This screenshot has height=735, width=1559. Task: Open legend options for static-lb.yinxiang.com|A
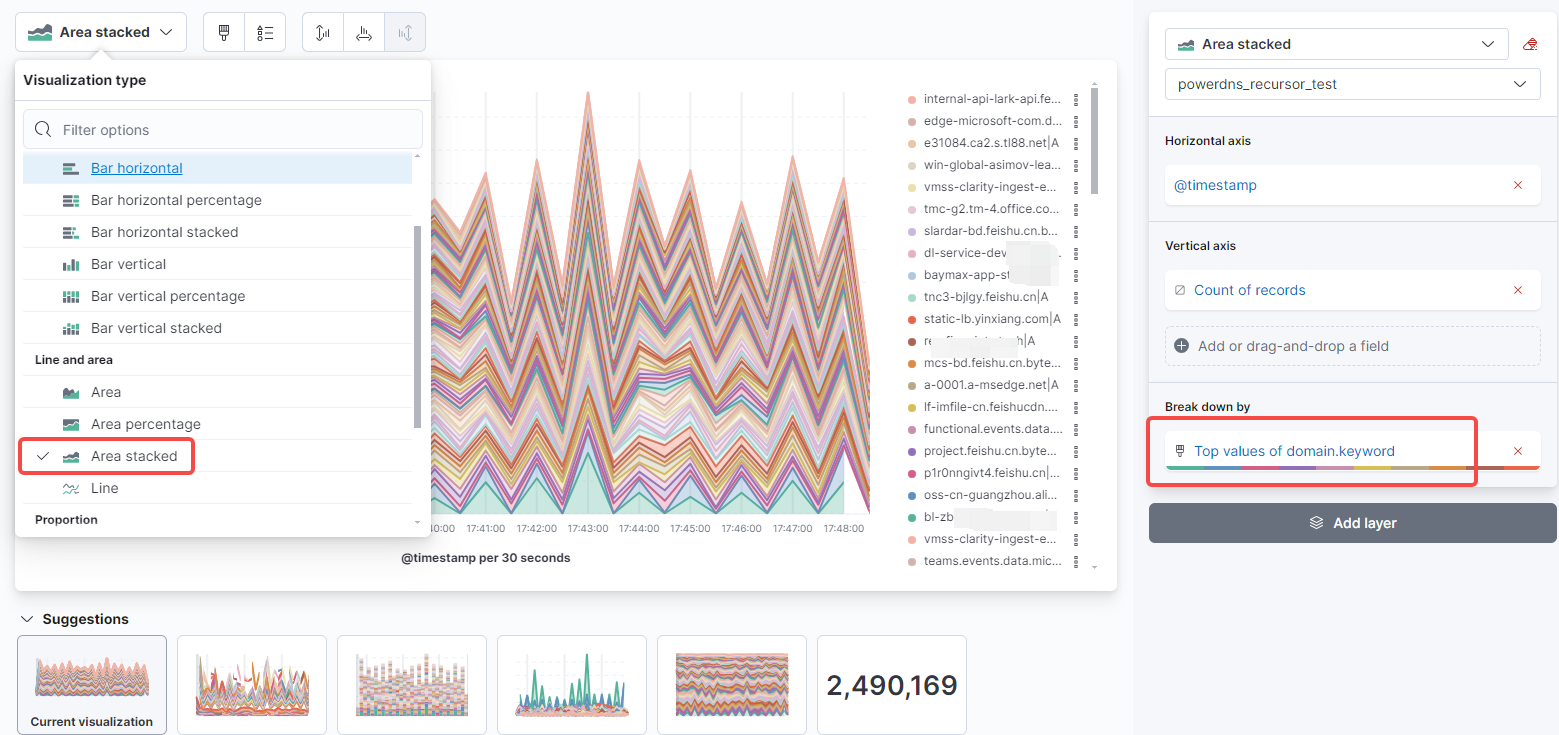(1076, 319)
